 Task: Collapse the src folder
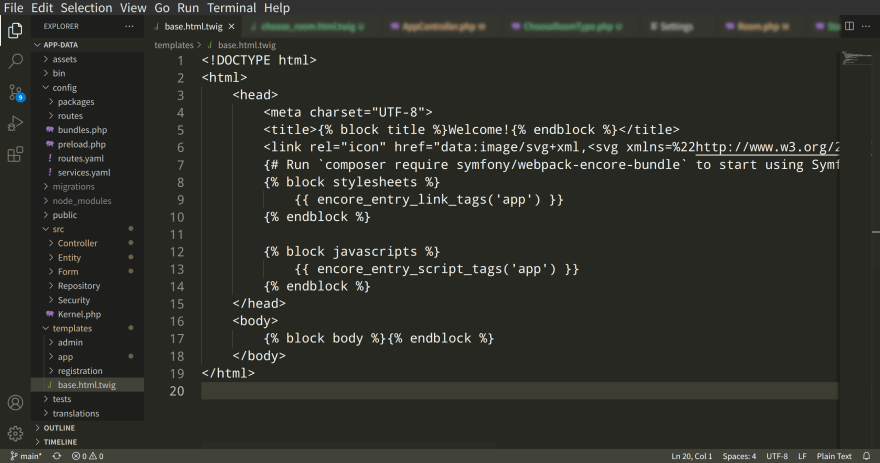pyautogui.click(x=58, y=229)
